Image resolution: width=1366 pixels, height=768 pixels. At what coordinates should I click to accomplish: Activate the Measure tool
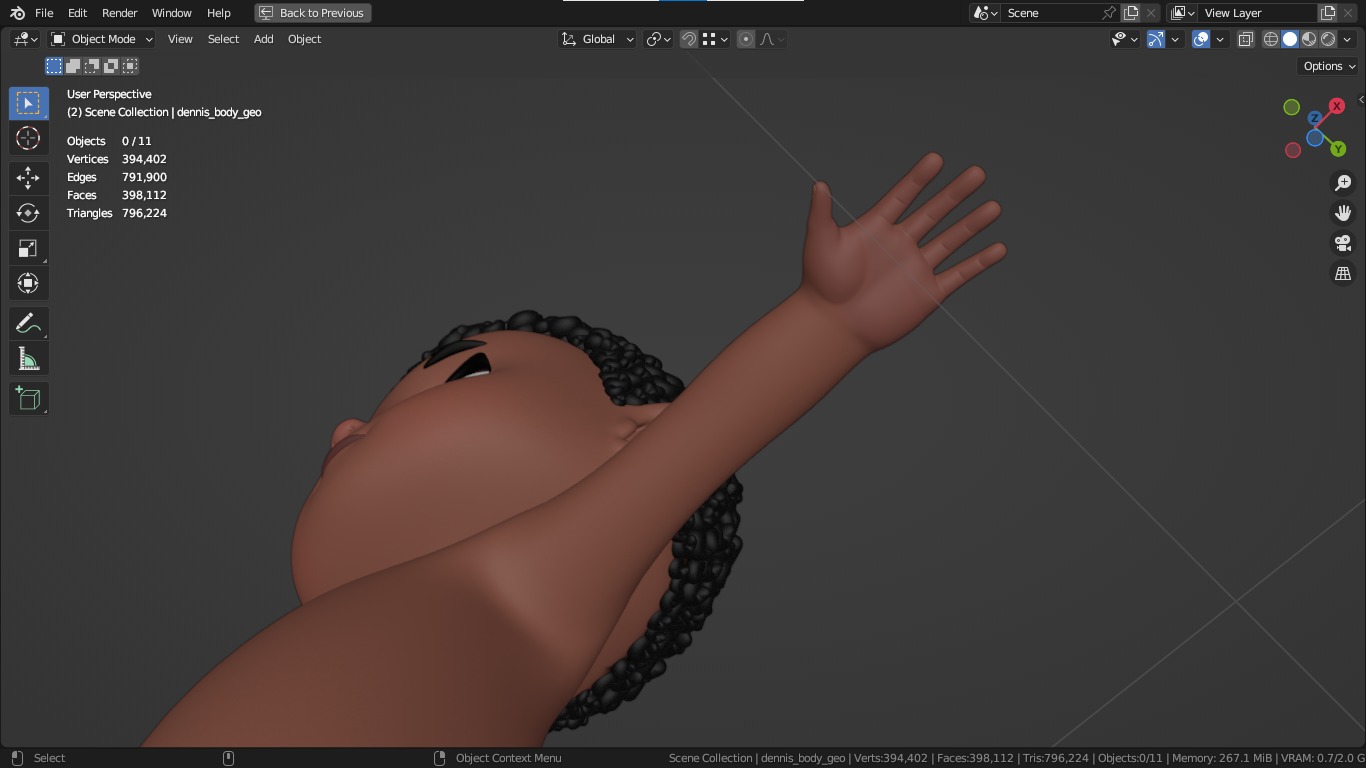pyautogui.click(x=28, y=358)
